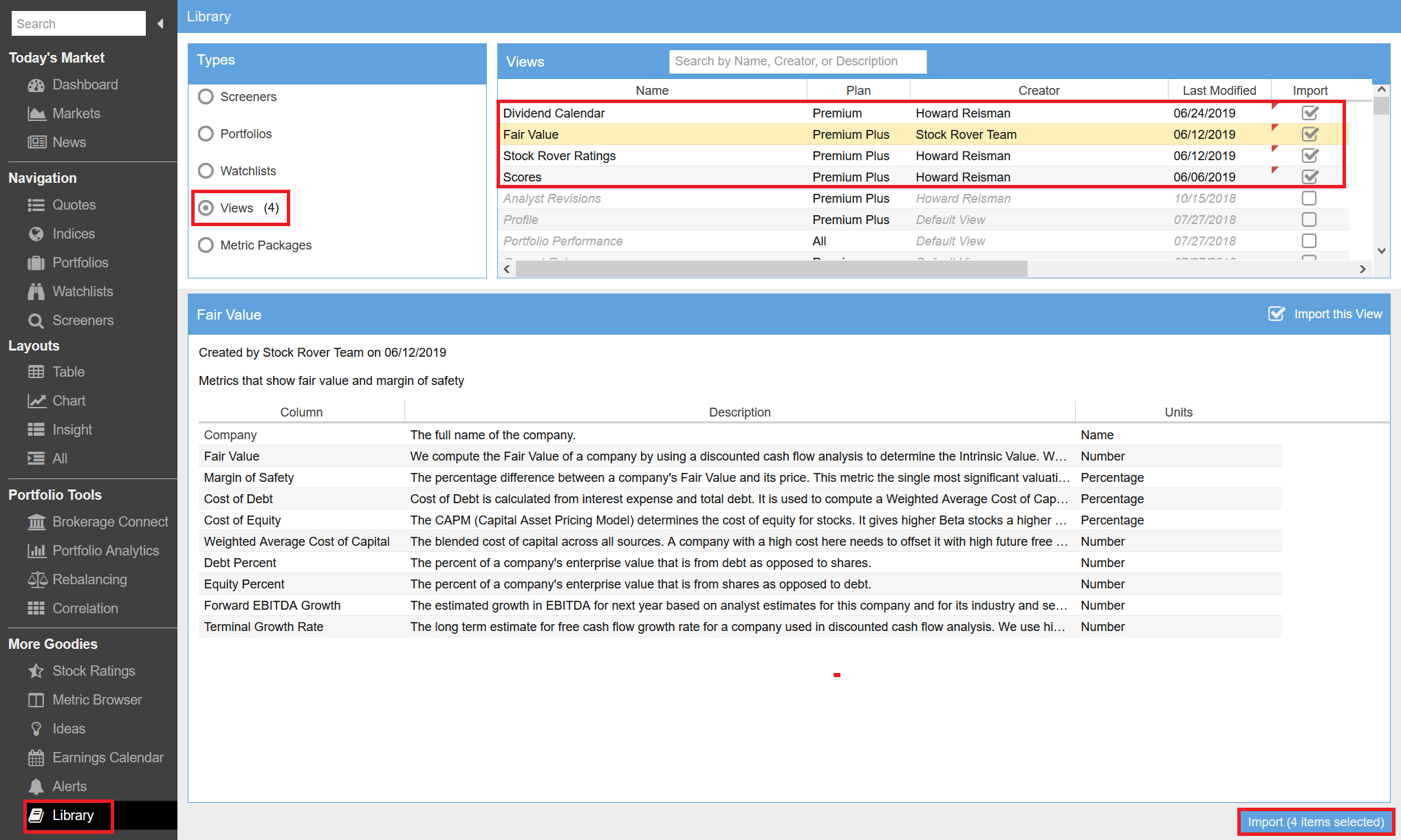Image resolution: width=1401 pixels, height=840 pixels.
Task: Collapse the sidebar with the arrow
Action: 160,24
